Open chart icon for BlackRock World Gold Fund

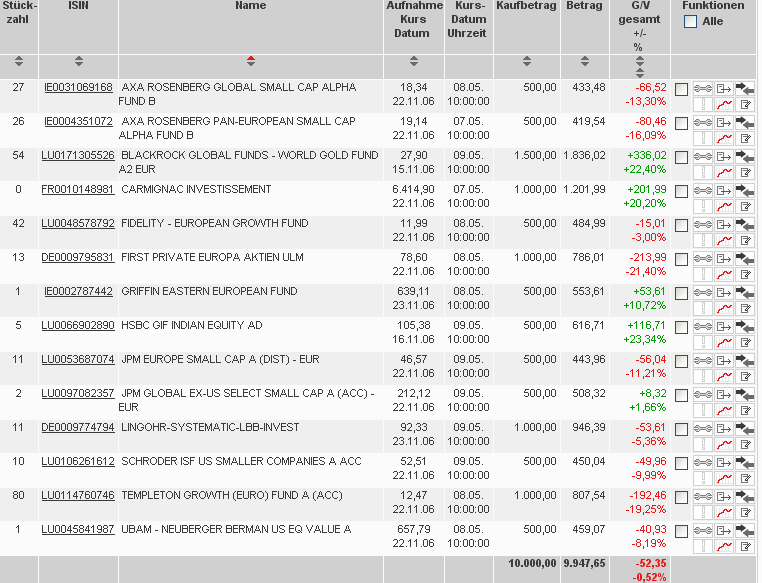point(724,171)
